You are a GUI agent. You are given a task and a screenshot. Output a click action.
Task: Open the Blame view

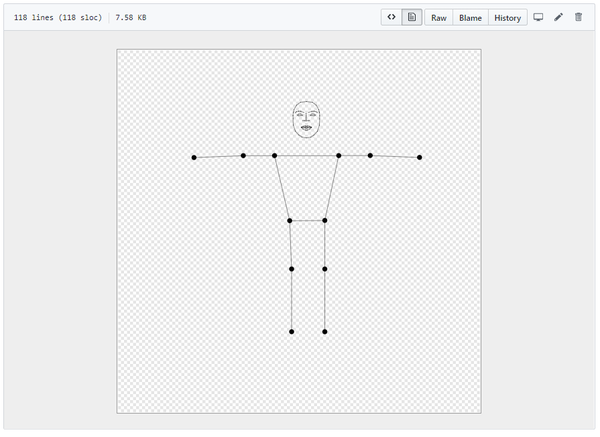click(x=470, y=18)
